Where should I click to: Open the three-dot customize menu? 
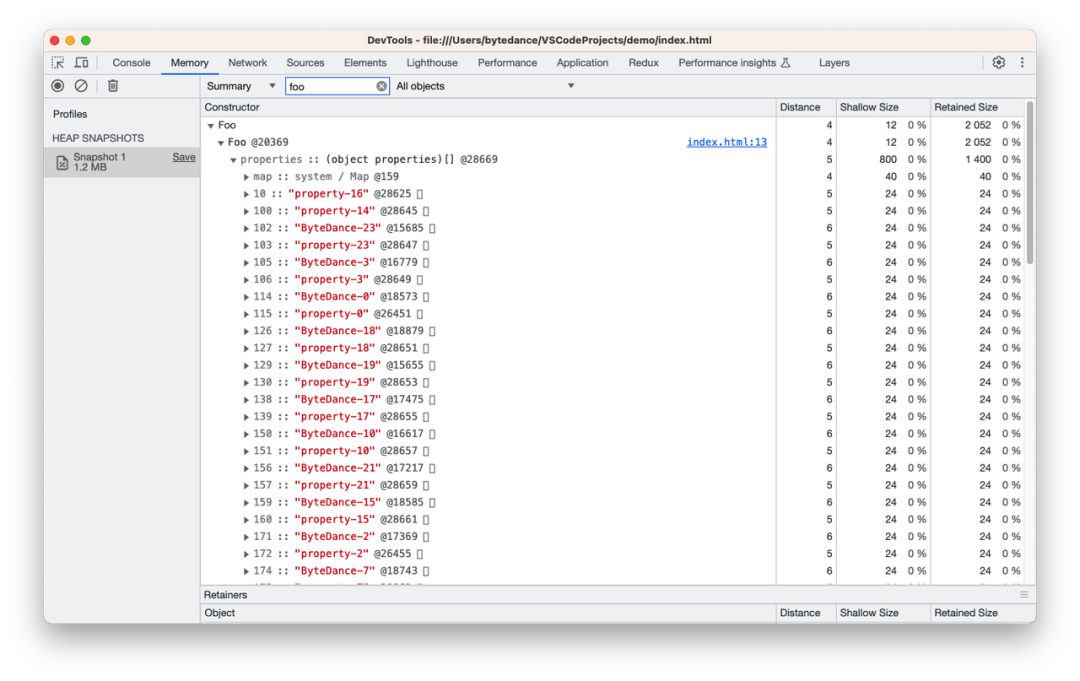1022,63
